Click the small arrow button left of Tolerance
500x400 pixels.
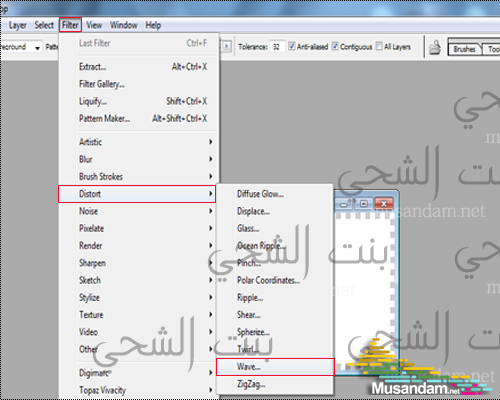tap(227, 46)
